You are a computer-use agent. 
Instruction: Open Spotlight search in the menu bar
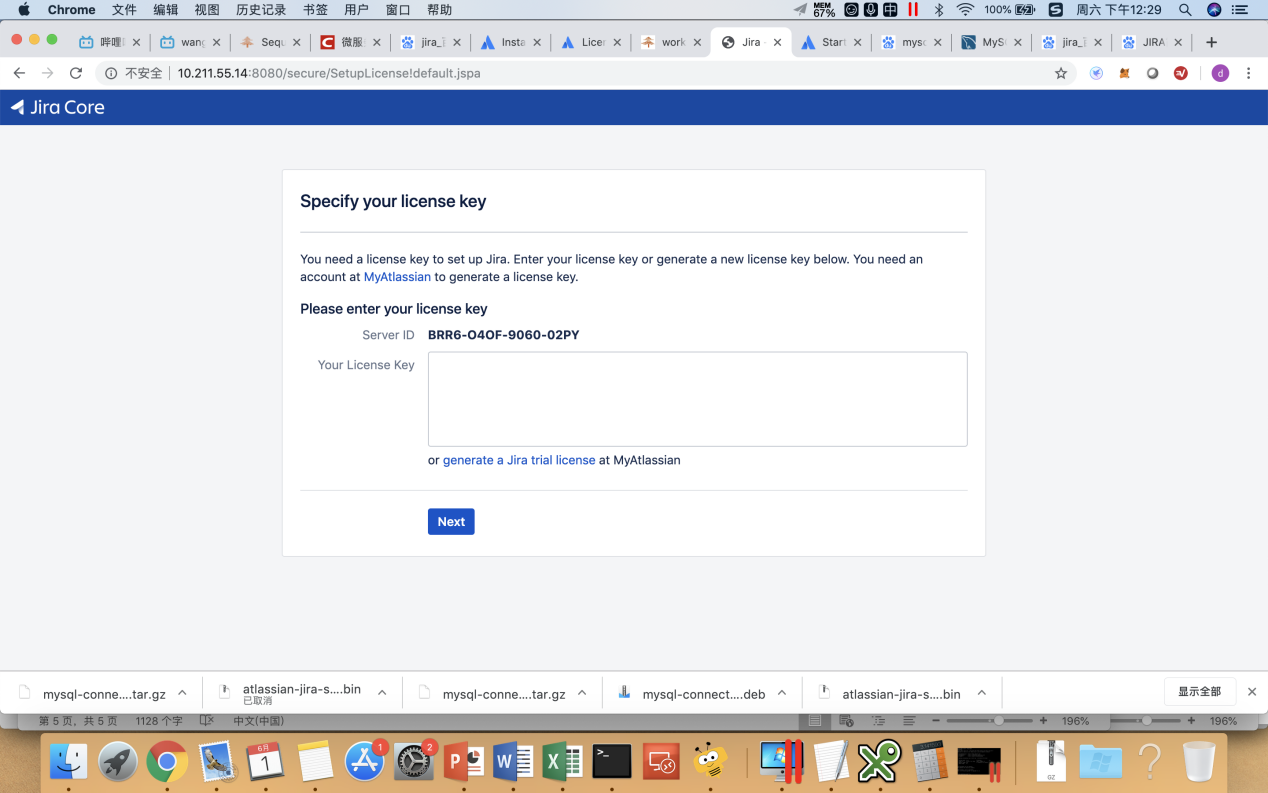(x=1185, y=10)
